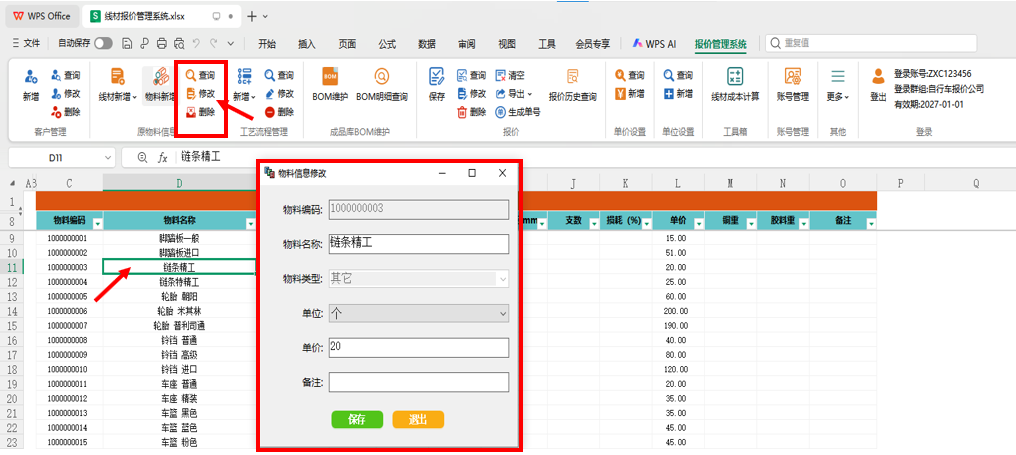This screenshot has width=1016, height=455.
Task: Click 新增 in the 客户管理 group
Action: click(31, 85)
